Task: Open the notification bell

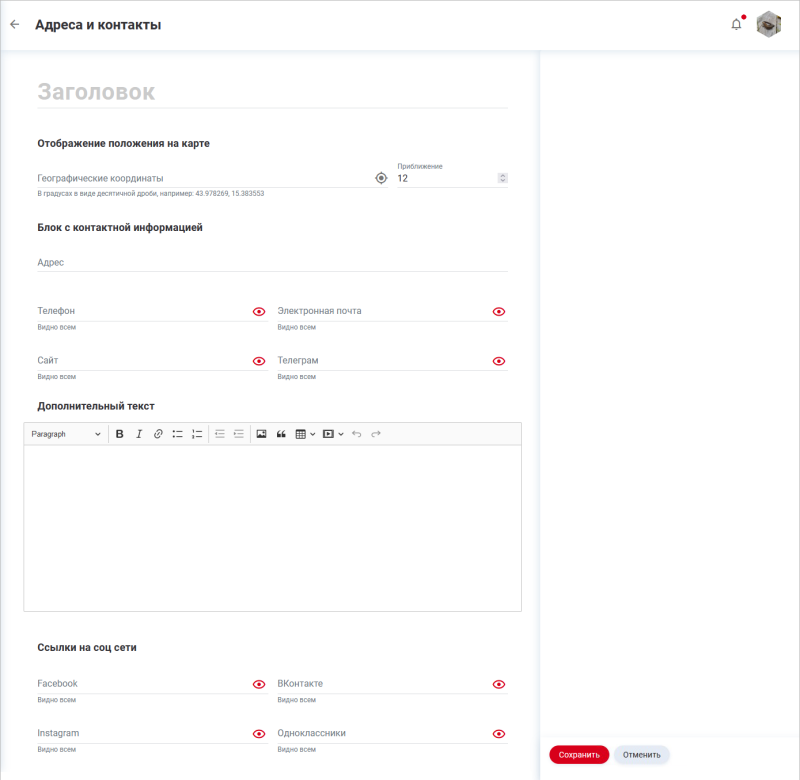Action: point(735,24)
